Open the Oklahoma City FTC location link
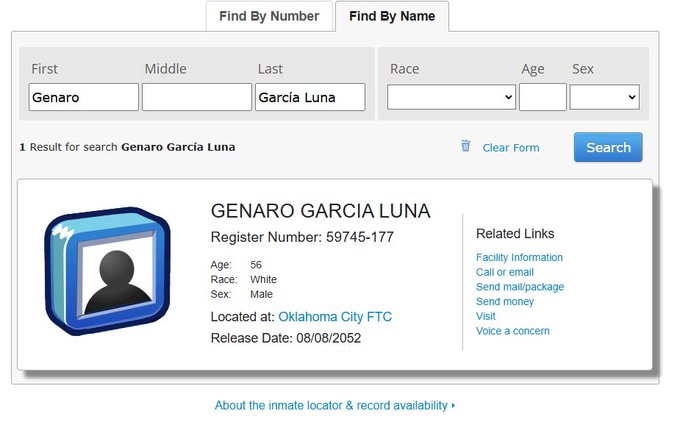 coord(335,317)
